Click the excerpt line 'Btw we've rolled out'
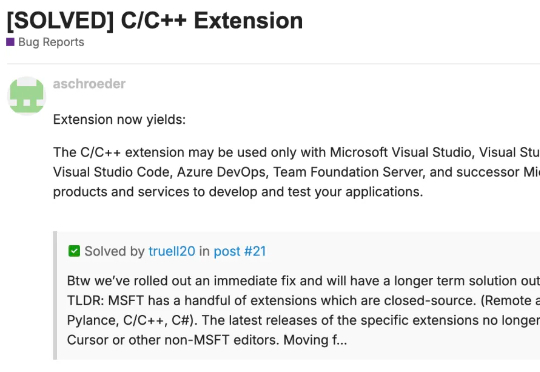This screenshot has width=540, height=372. [x=303, y=281]
